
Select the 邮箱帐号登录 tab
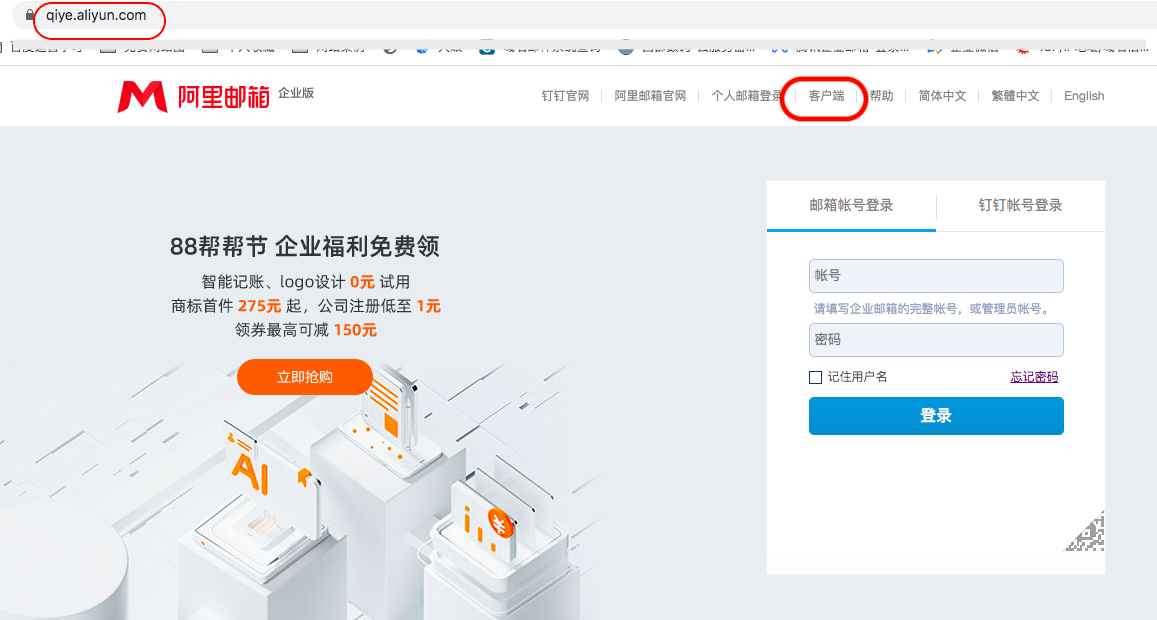pos(852,205)
